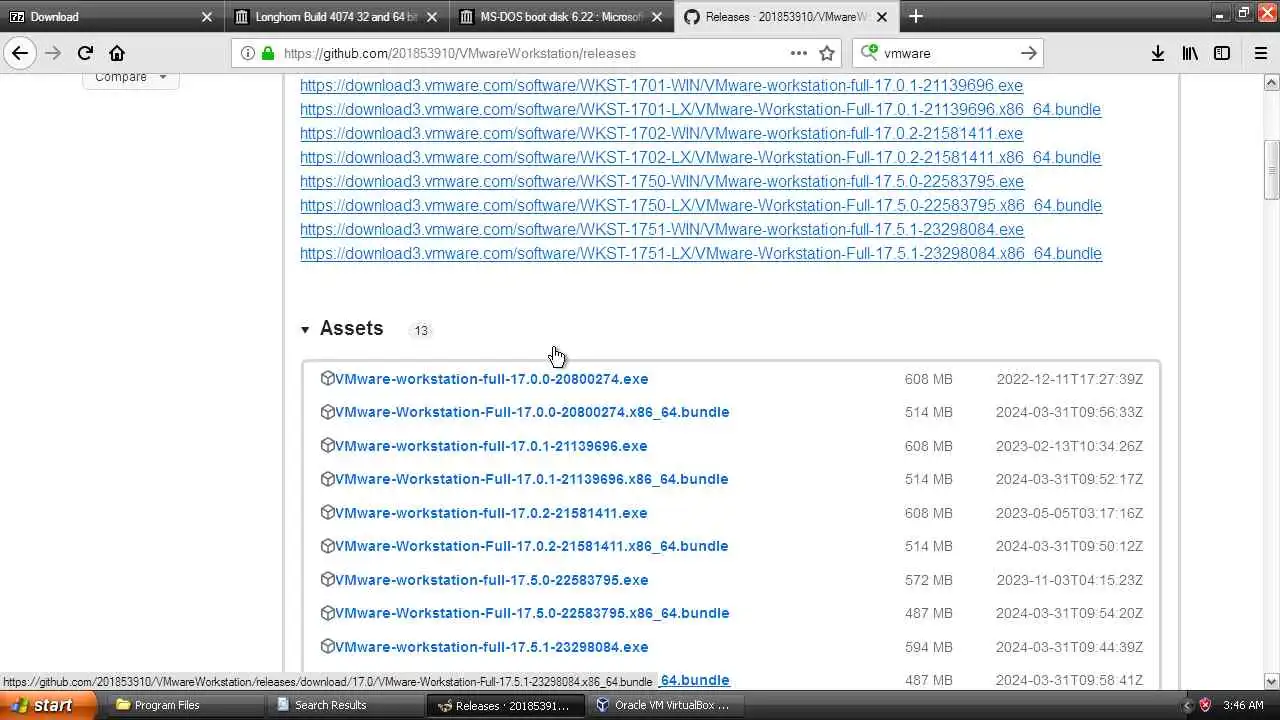The height and width of the screenshot is (720, 1280).
Task: Click package icon beside 17.0.2 exe asset
Action: pos(327,512)
